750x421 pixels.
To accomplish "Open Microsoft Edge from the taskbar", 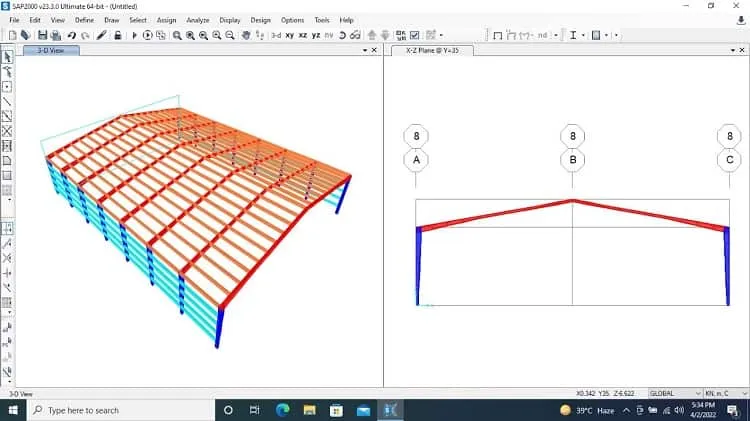I will (282, 410).
